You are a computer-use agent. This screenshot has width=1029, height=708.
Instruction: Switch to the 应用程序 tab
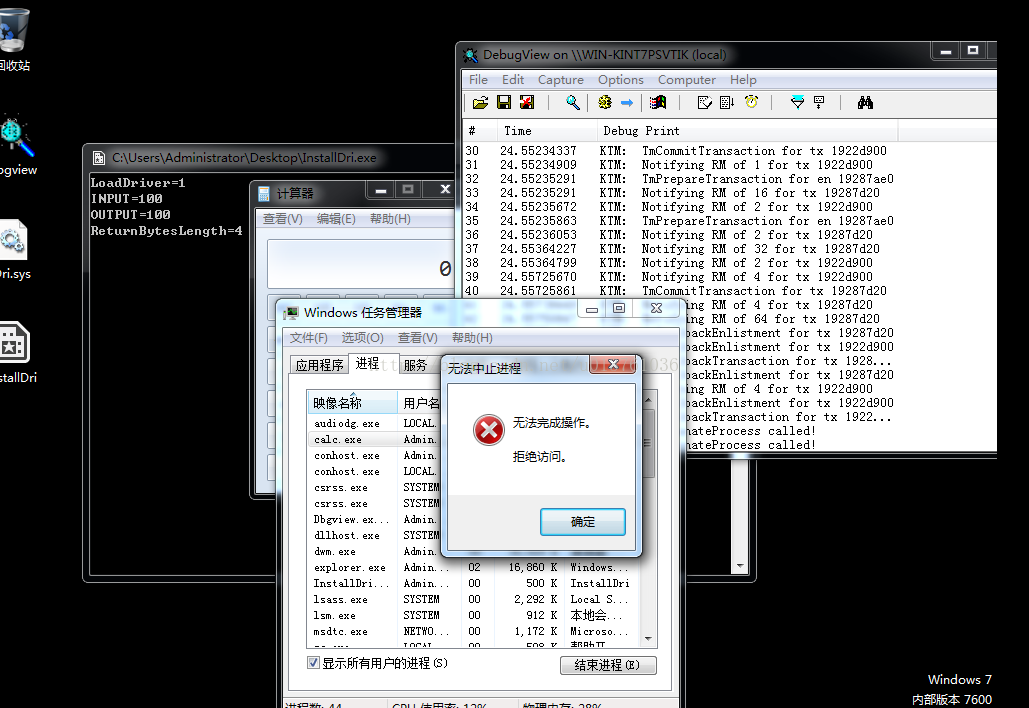(x=319, y=365)
